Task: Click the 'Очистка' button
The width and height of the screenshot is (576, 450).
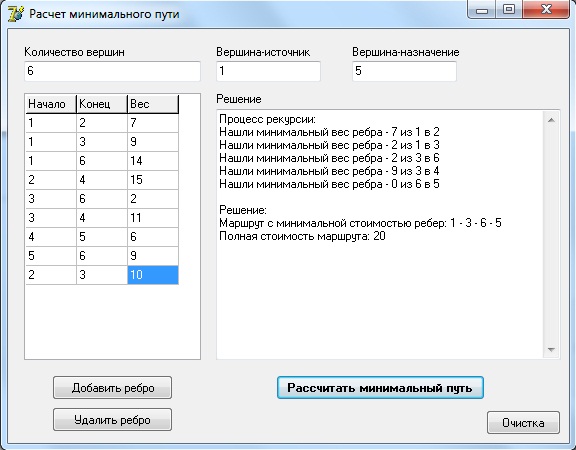Action: tap(523, 423)
